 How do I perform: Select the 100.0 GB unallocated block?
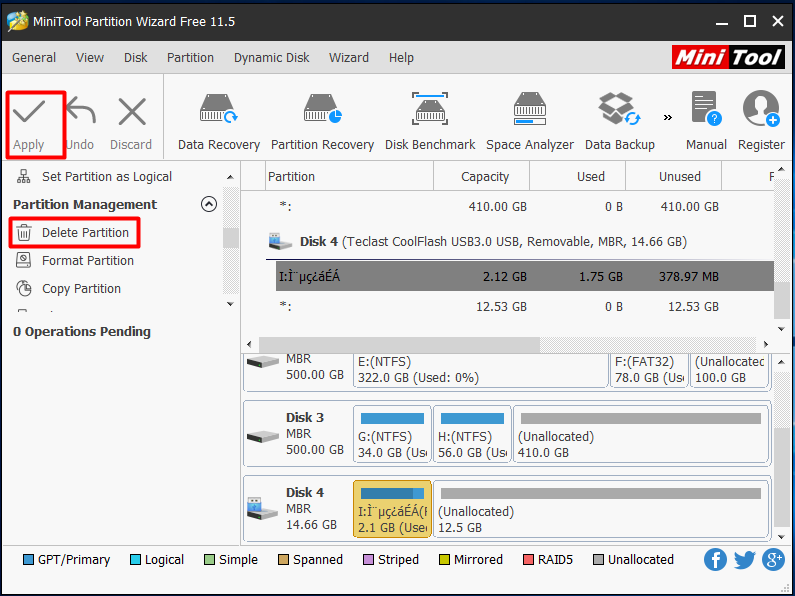tap(729, 371)
